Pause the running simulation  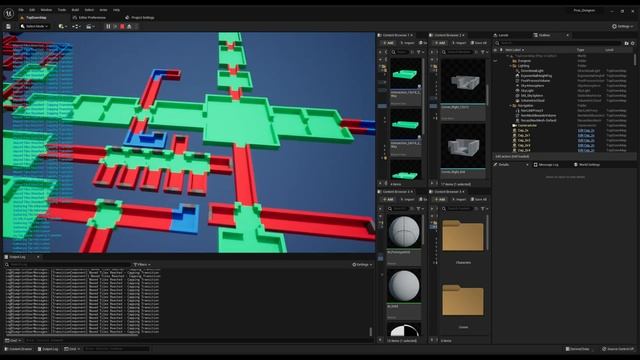108,27
